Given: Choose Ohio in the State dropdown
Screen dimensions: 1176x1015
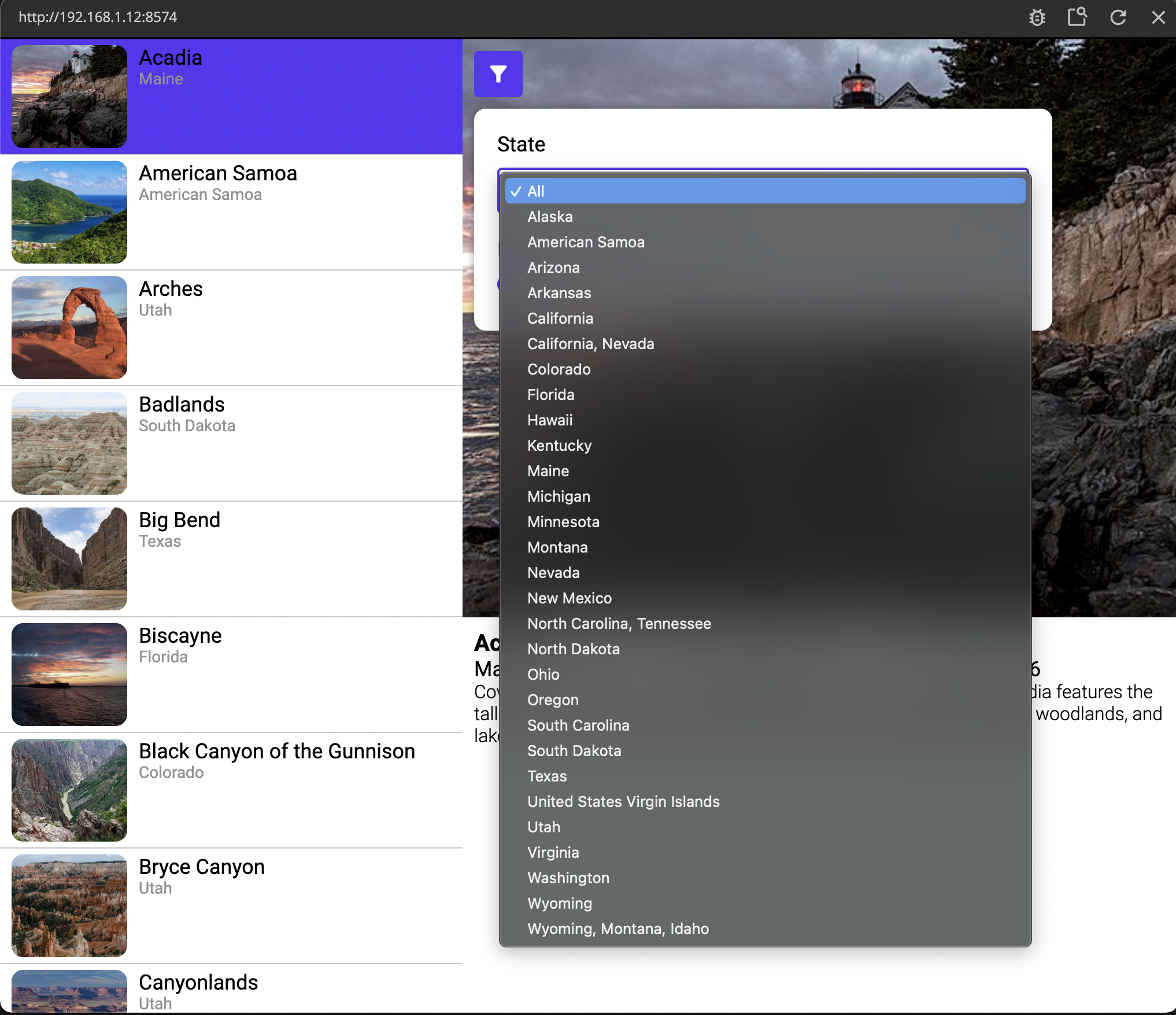Looking at the screenshot, I should [x=765, y=675].
